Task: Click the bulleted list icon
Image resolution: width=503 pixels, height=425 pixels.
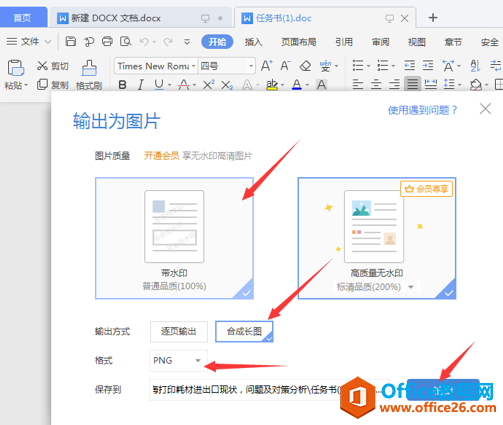Action: tap(358, 66)
